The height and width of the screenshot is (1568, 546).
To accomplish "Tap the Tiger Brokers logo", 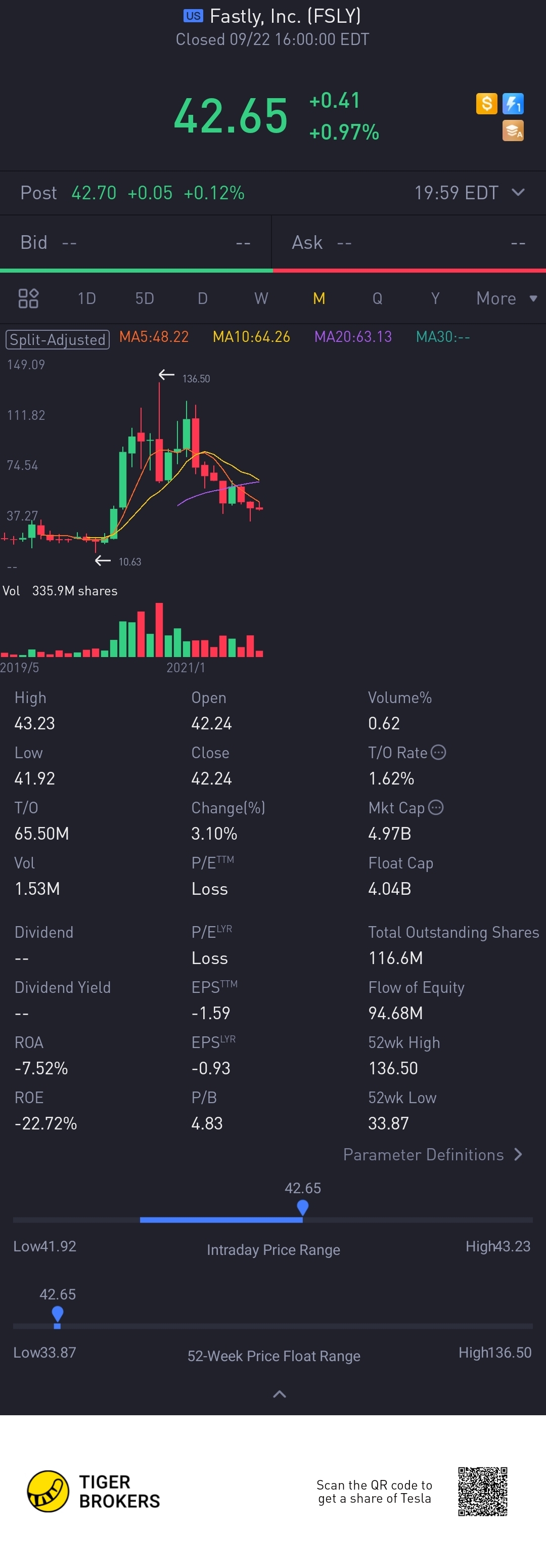I will coord(48,1491).
